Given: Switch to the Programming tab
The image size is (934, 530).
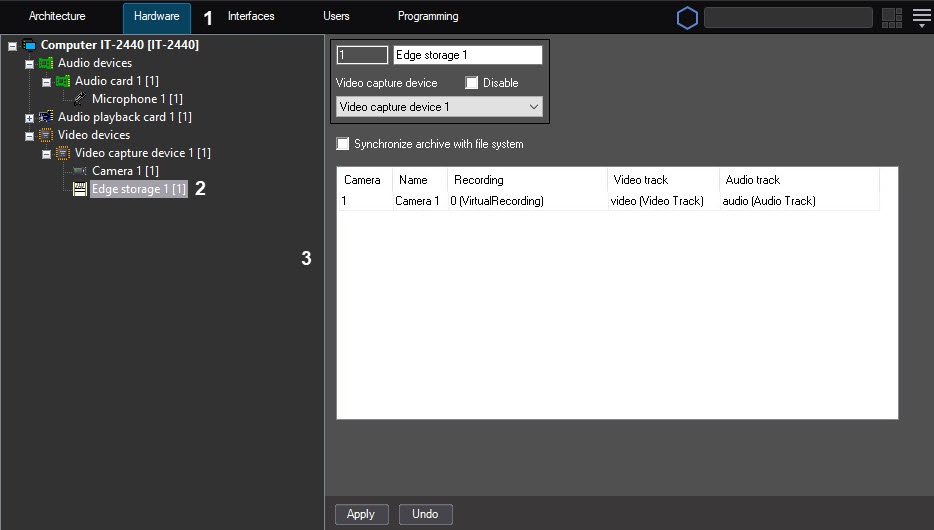Looking at the screenshot, I should (x=428, y=16).
